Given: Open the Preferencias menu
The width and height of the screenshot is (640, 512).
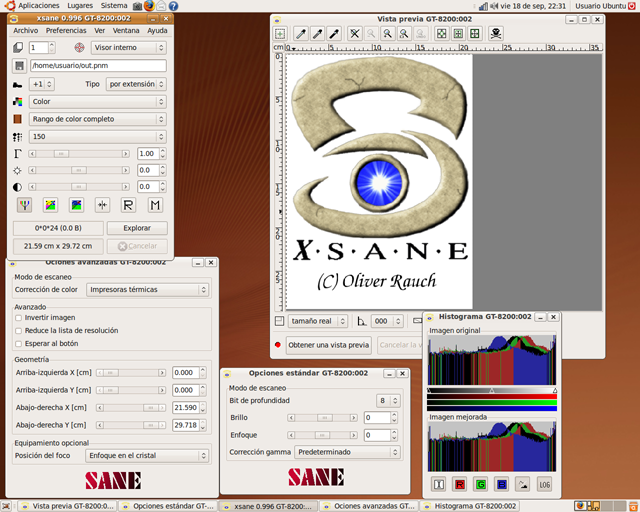Looking at the screenshot, I should [x=66, y=31].
